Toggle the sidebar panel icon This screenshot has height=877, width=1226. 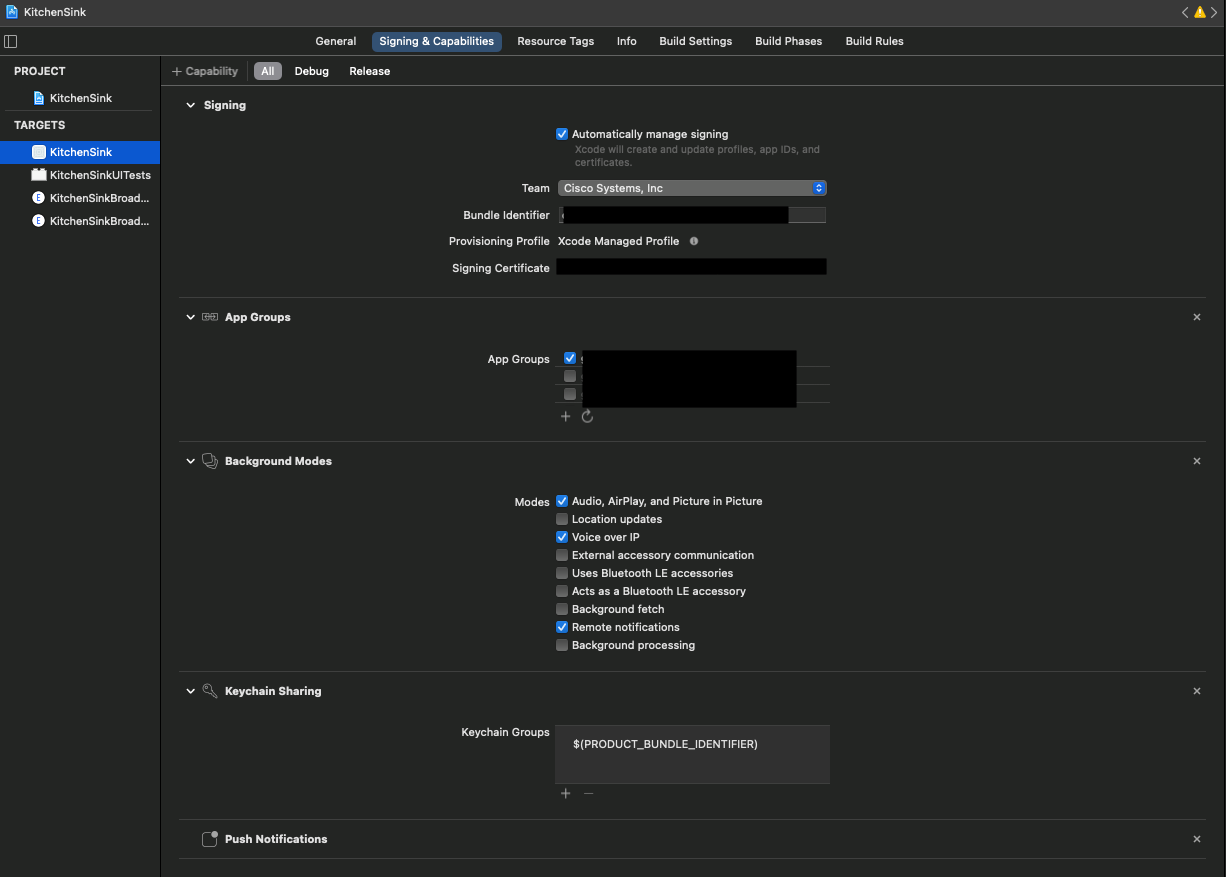11,41
